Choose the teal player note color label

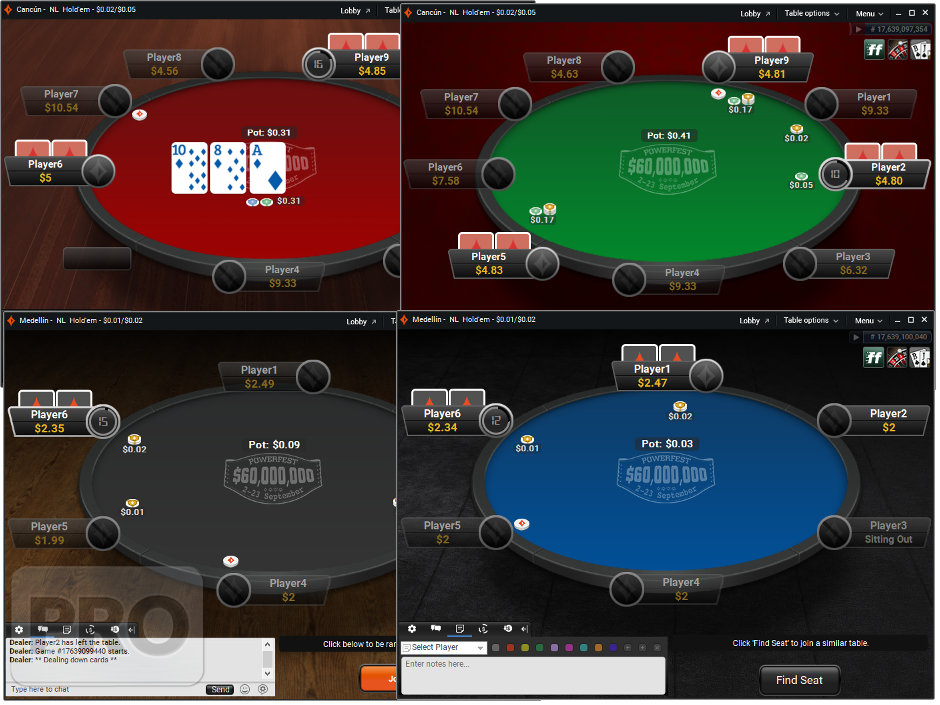(x=583, y=647)
